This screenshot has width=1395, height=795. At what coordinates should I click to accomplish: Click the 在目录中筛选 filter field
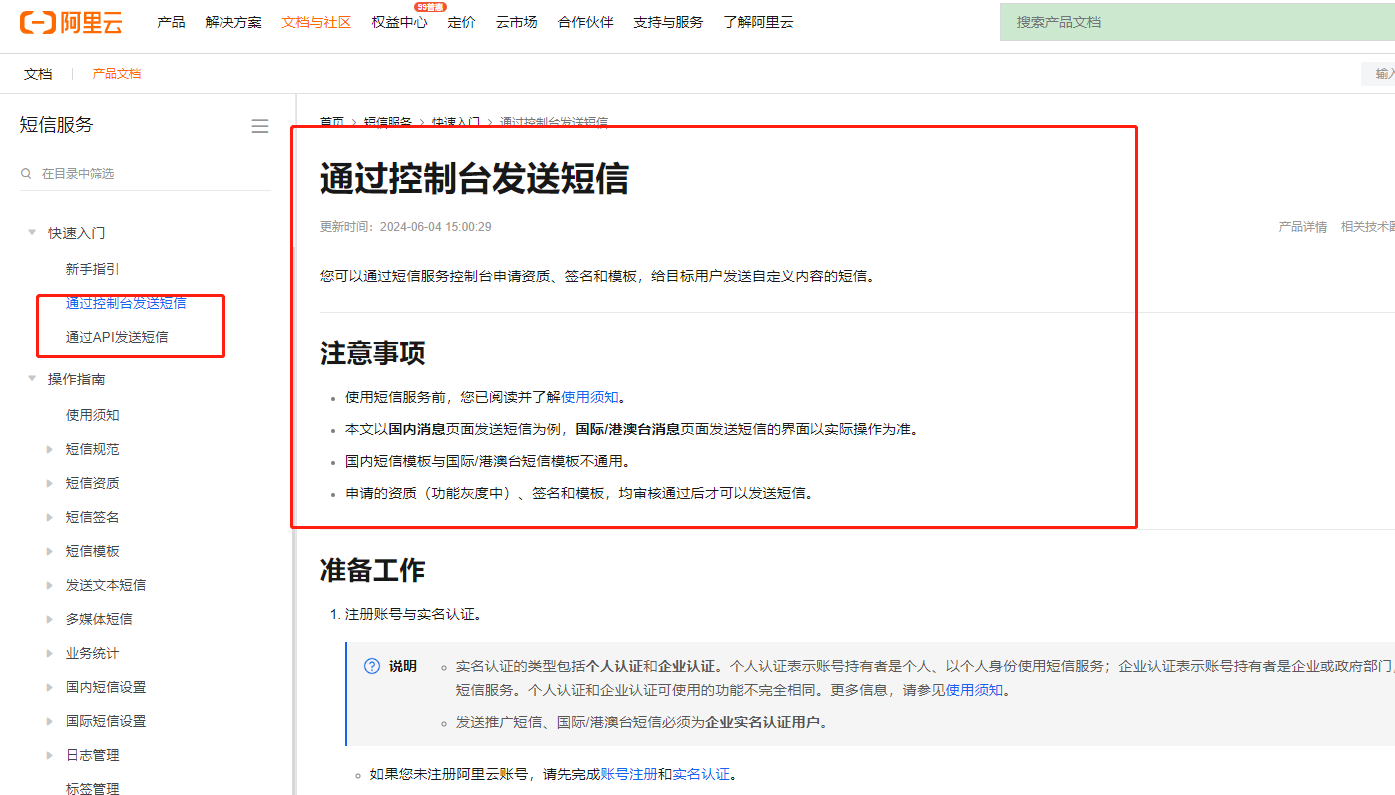(145, 174)
